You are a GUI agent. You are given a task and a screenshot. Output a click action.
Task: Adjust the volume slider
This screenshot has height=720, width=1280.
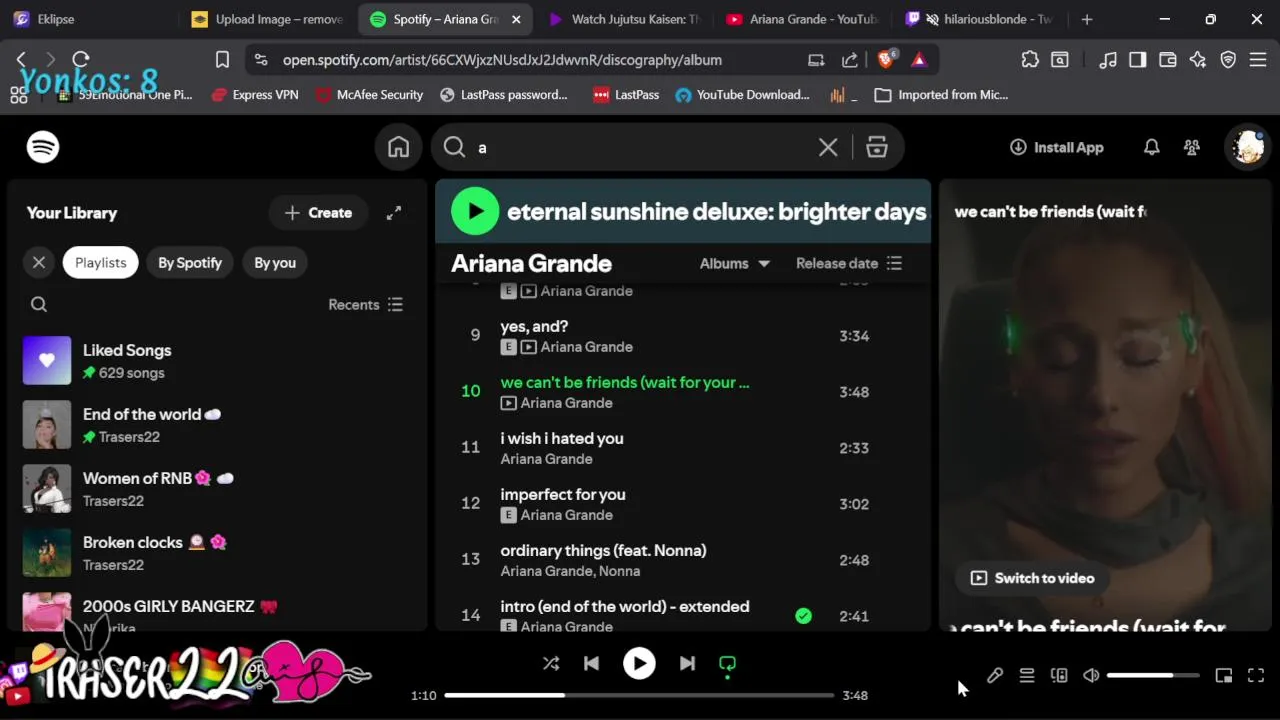click(1153, 676)
